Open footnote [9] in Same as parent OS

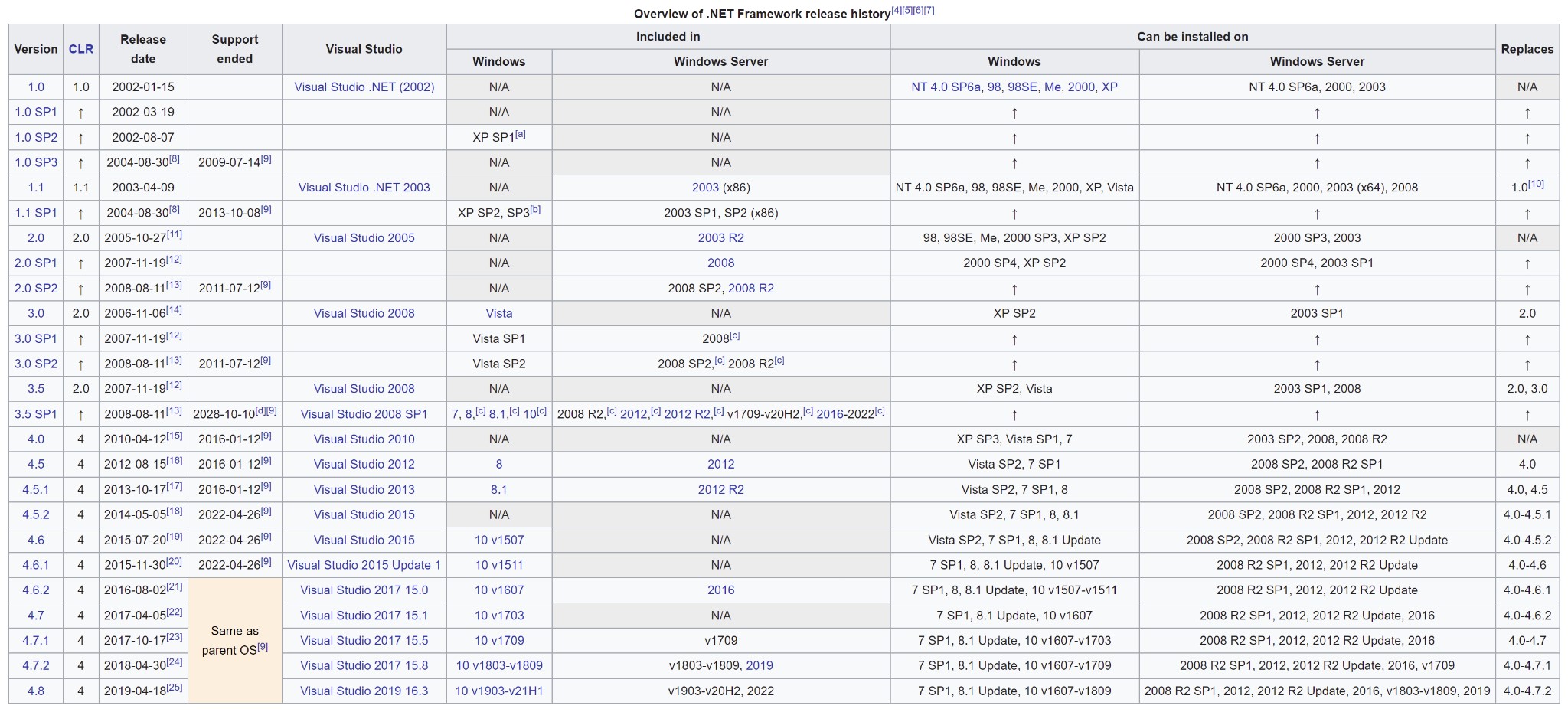[x=263, y=646]
